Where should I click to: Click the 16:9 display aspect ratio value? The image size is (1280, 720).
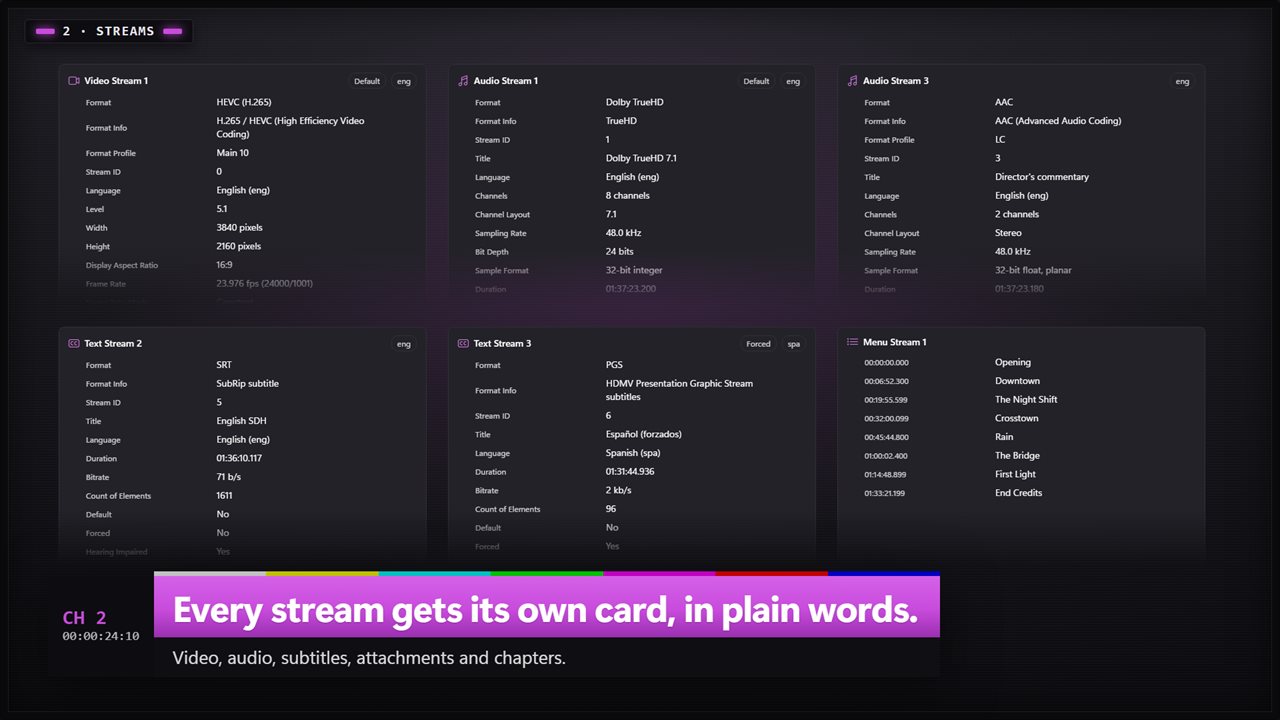click(x=226, y=265)
